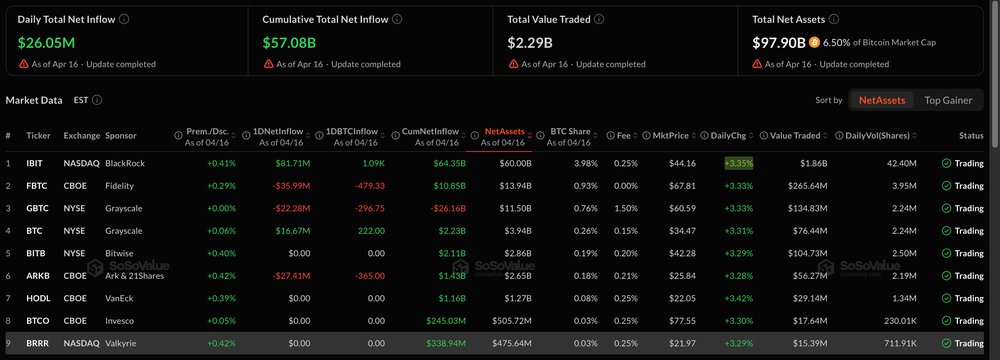Click the Valkyrie sponsor name

pyautogui.click(x=121, y=343)
